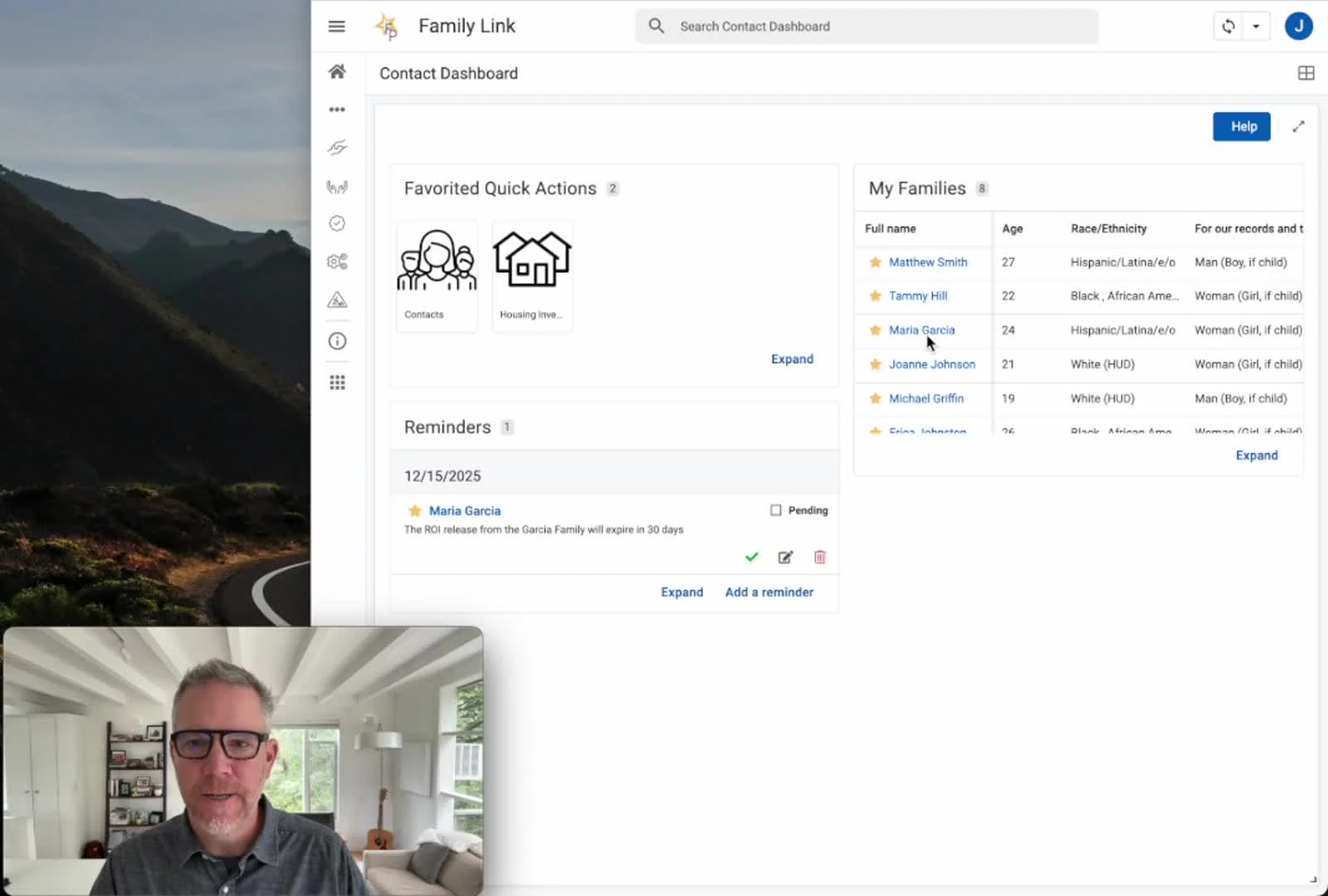
Task: Click the search magnifier icon
Action: [656, 27]
